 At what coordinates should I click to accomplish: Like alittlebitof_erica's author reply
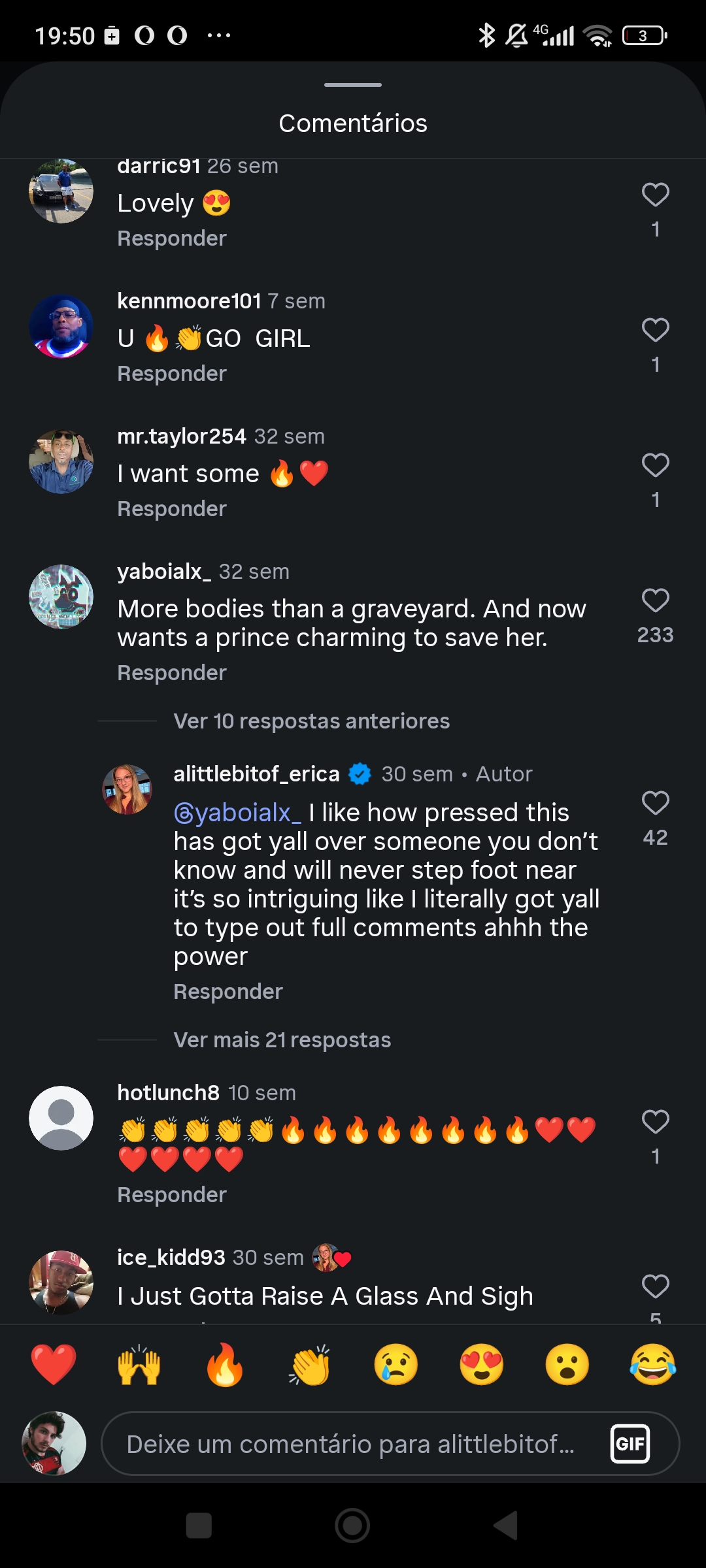655,803
